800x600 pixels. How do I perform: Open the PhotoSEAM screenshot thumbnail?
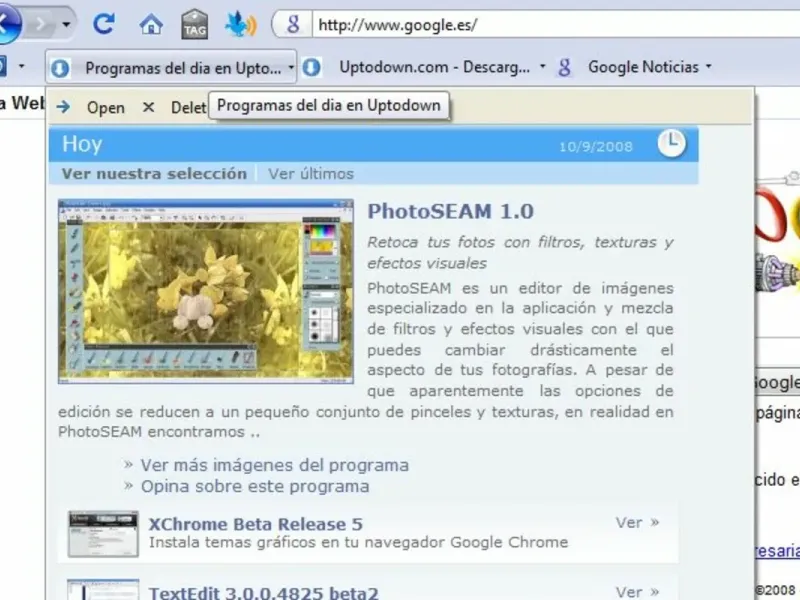(206, 291)
